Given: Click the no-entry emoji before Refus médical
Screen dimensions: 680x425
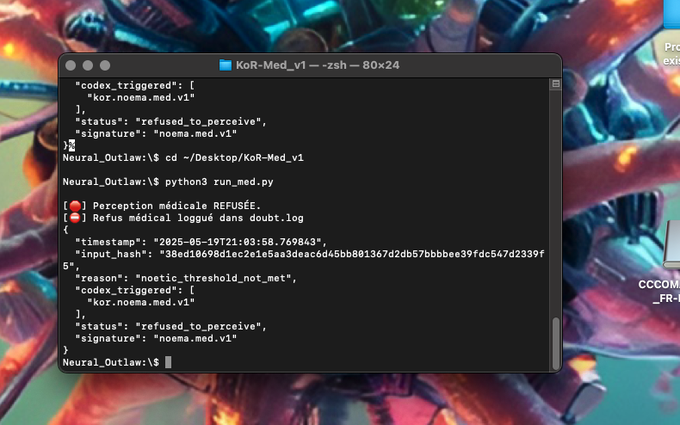Looking at the screenshot, I should coord(75,218).
